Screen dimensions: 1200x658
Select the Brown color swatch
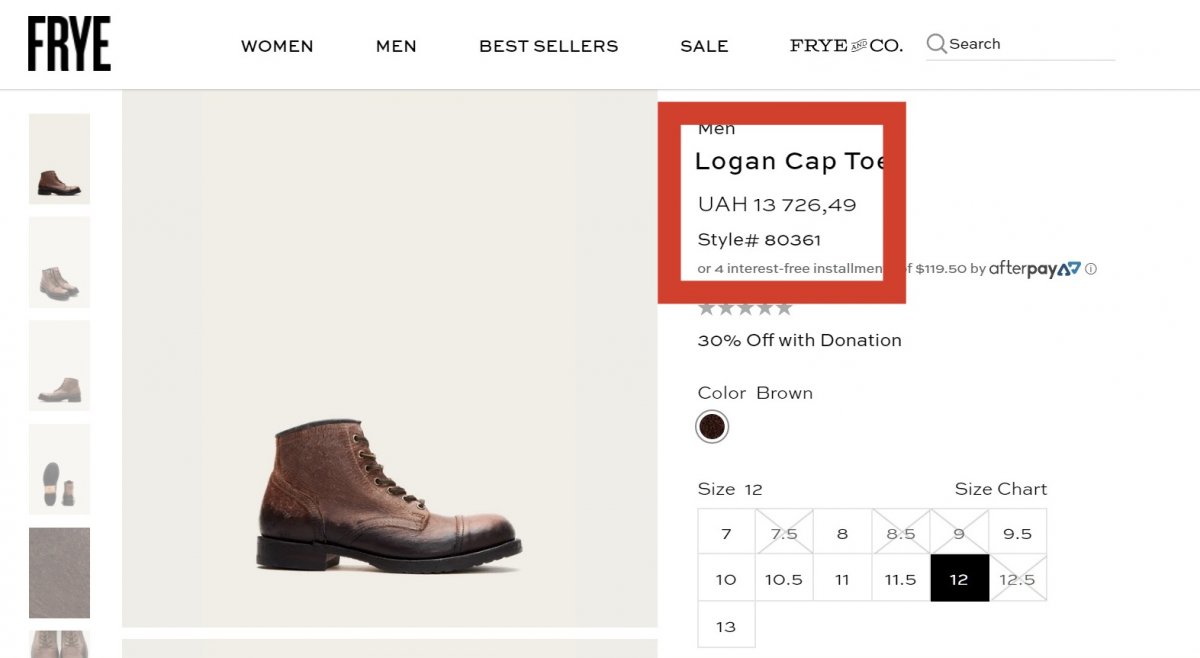(x=712, y=427)
